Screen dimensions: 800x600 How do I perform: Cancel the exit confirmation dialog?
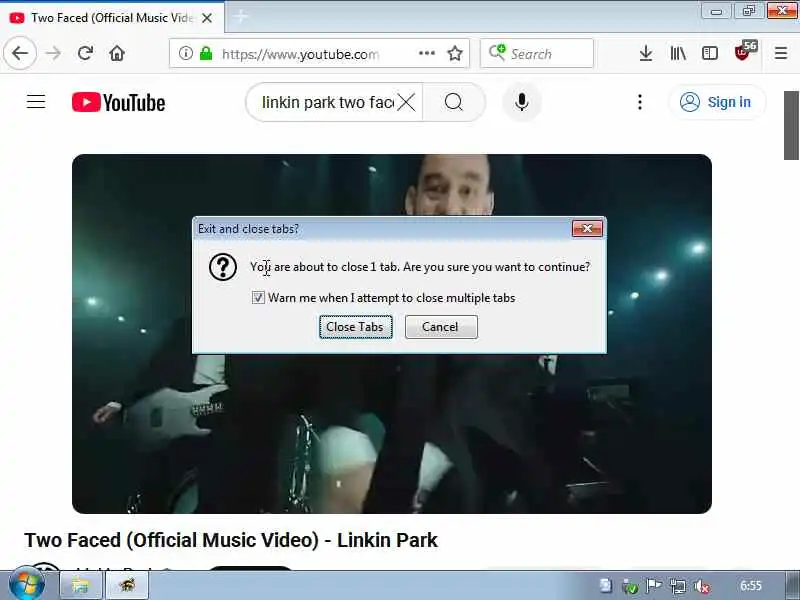(x=441, y=327)
